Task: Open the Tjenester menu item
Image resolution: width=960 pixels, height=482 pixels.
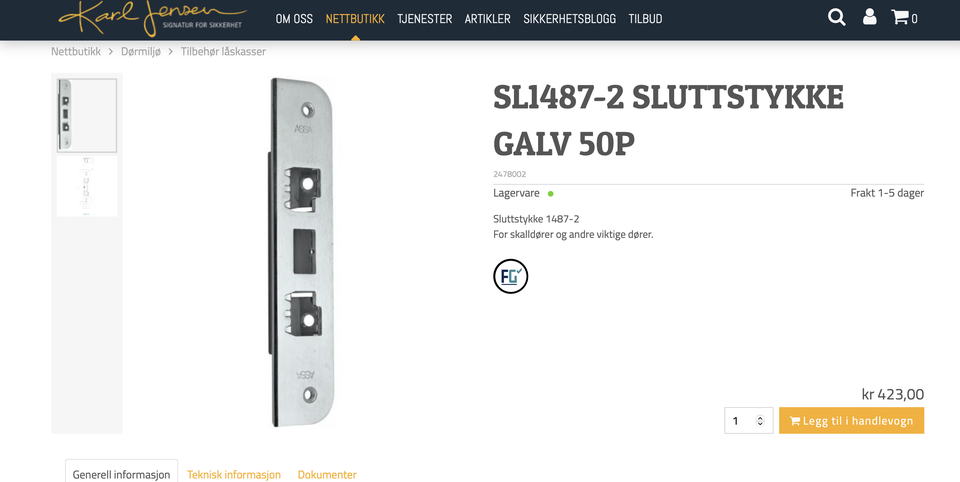Action: coord(424,18)
